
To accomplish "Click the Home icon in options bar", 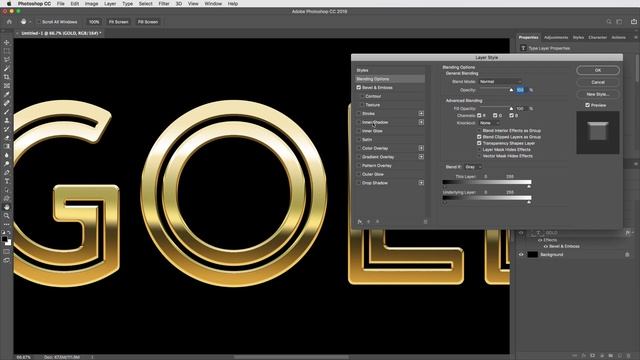I will pos(9,22).
